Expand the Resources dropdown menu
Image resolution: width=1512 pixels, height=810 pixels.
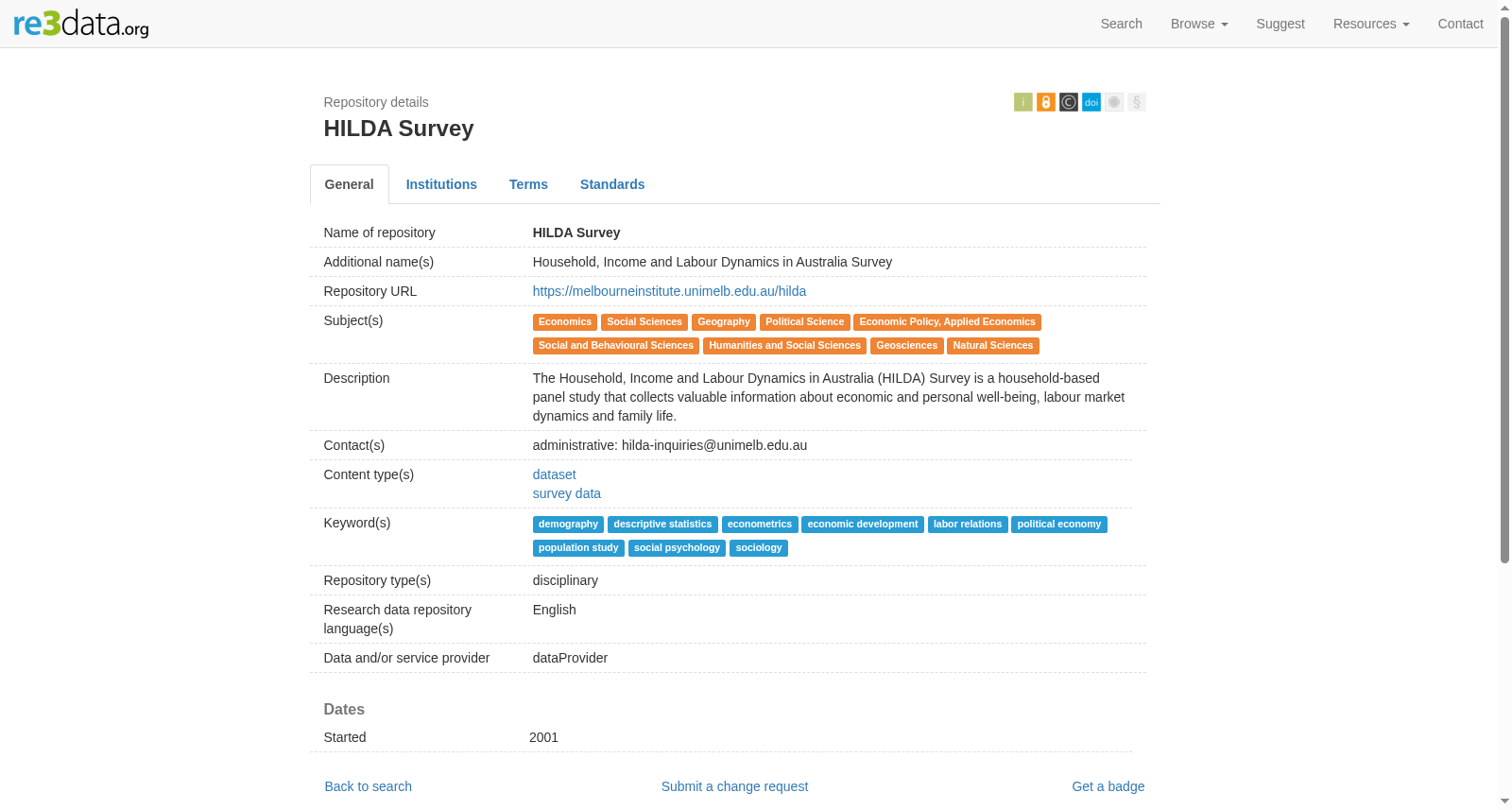tap(1370, 24)
